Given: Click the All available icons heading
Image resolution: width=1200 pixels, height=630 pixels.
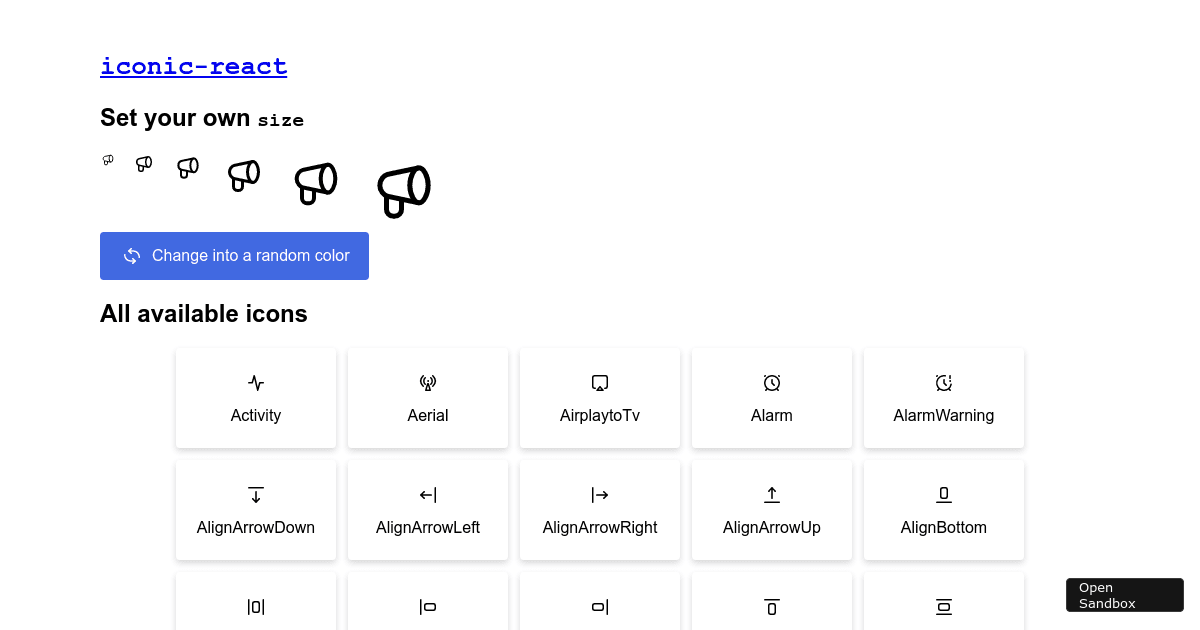Looking at the screenshot, I should click(203, 313).
